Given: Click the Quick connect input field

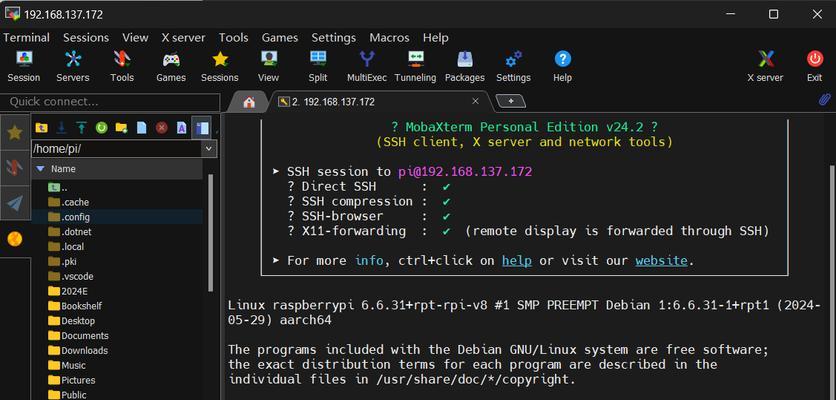Looking at the screenshot, I should tap(110, 102).
